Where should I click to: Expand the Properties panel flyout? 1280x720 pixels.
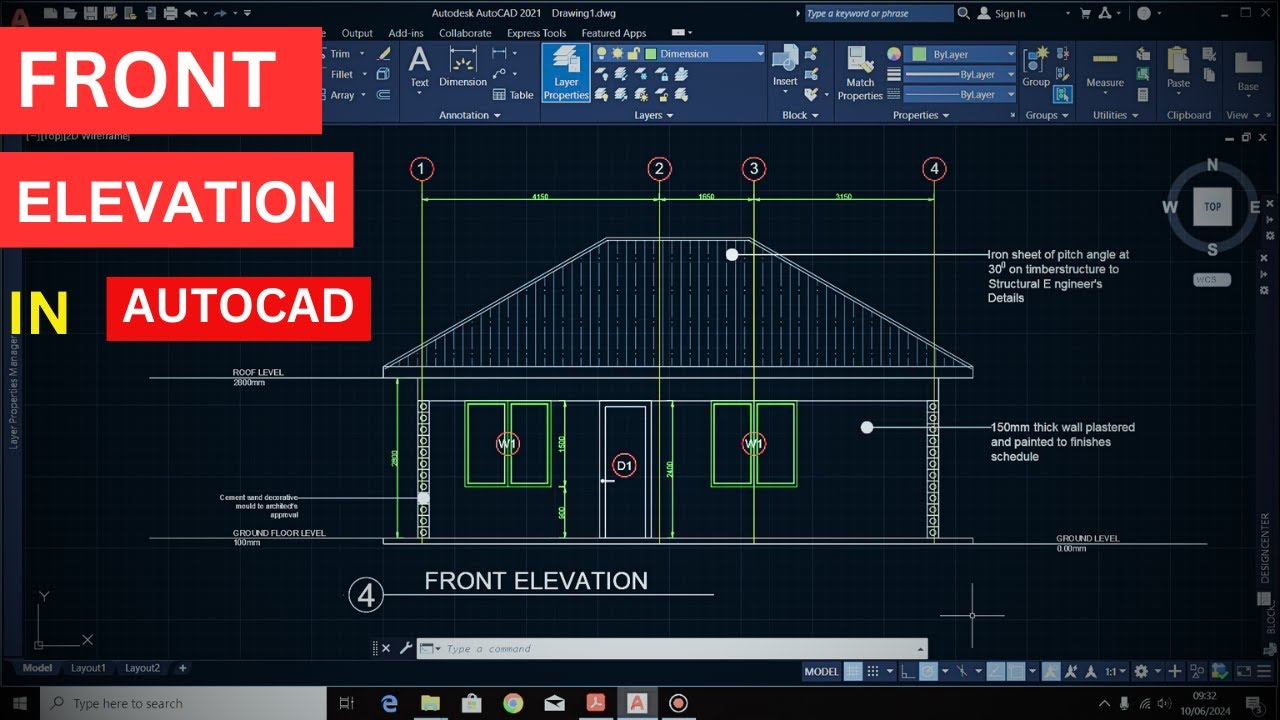922,115
